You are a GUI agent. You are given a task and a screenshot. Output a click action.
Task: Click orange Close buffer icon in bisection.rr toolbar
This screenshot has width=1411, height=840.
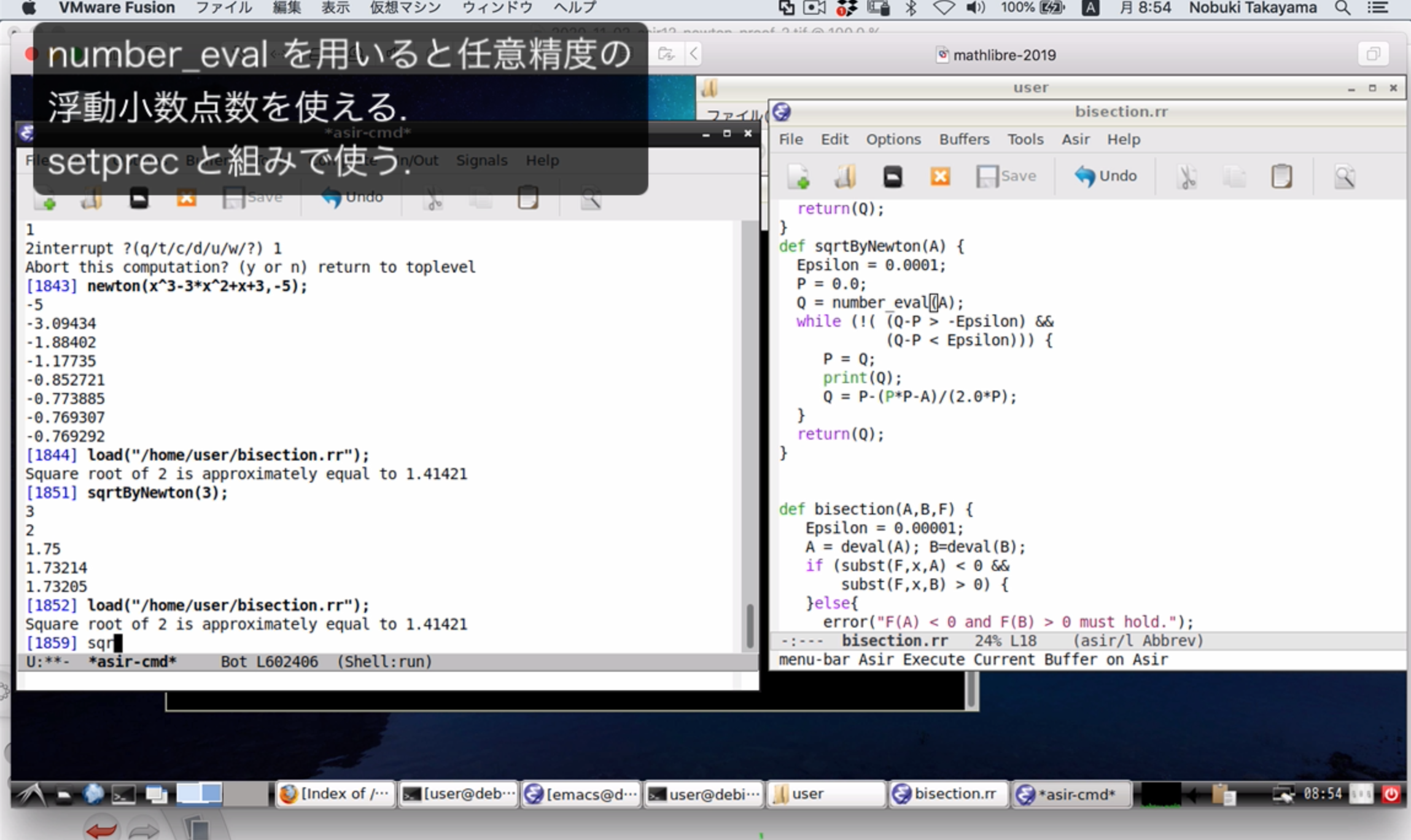tap(940, 177)
